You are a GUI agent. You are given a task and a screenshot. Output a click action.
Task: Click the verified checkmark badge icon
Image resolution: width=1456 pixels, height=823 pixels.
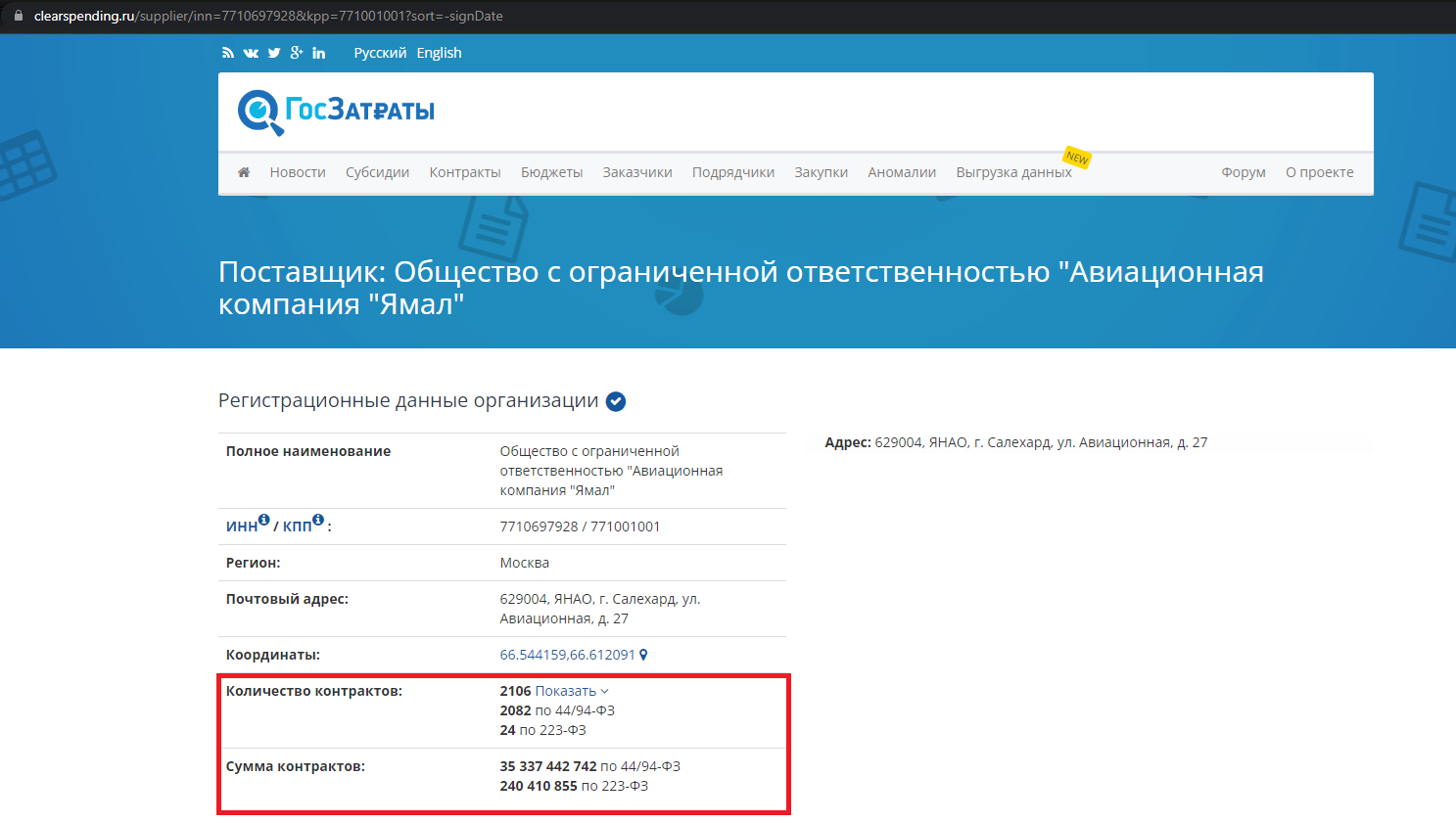click(616, 401)
